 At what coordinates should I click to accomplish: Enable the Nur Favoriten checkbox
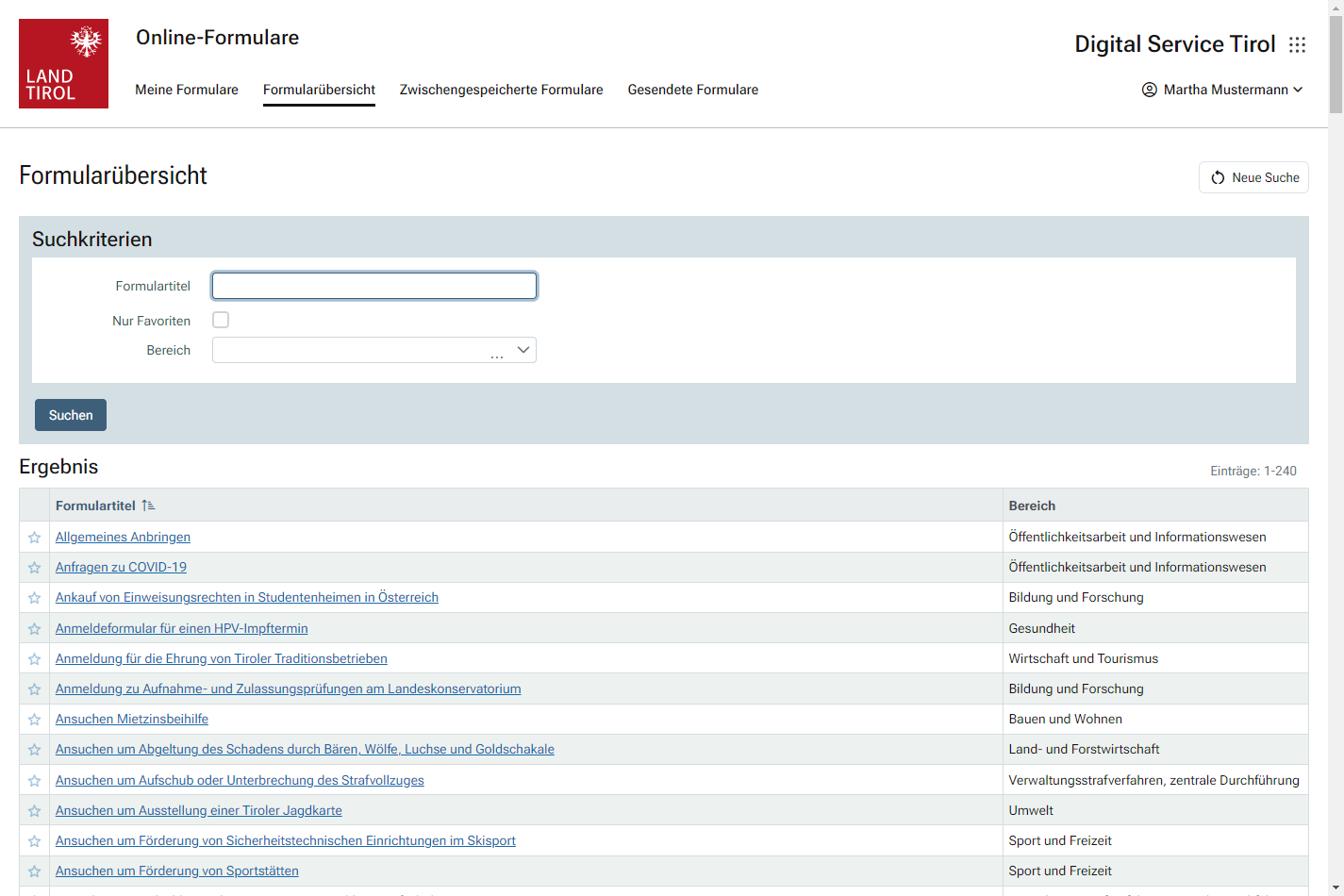(x=221, y=320)
